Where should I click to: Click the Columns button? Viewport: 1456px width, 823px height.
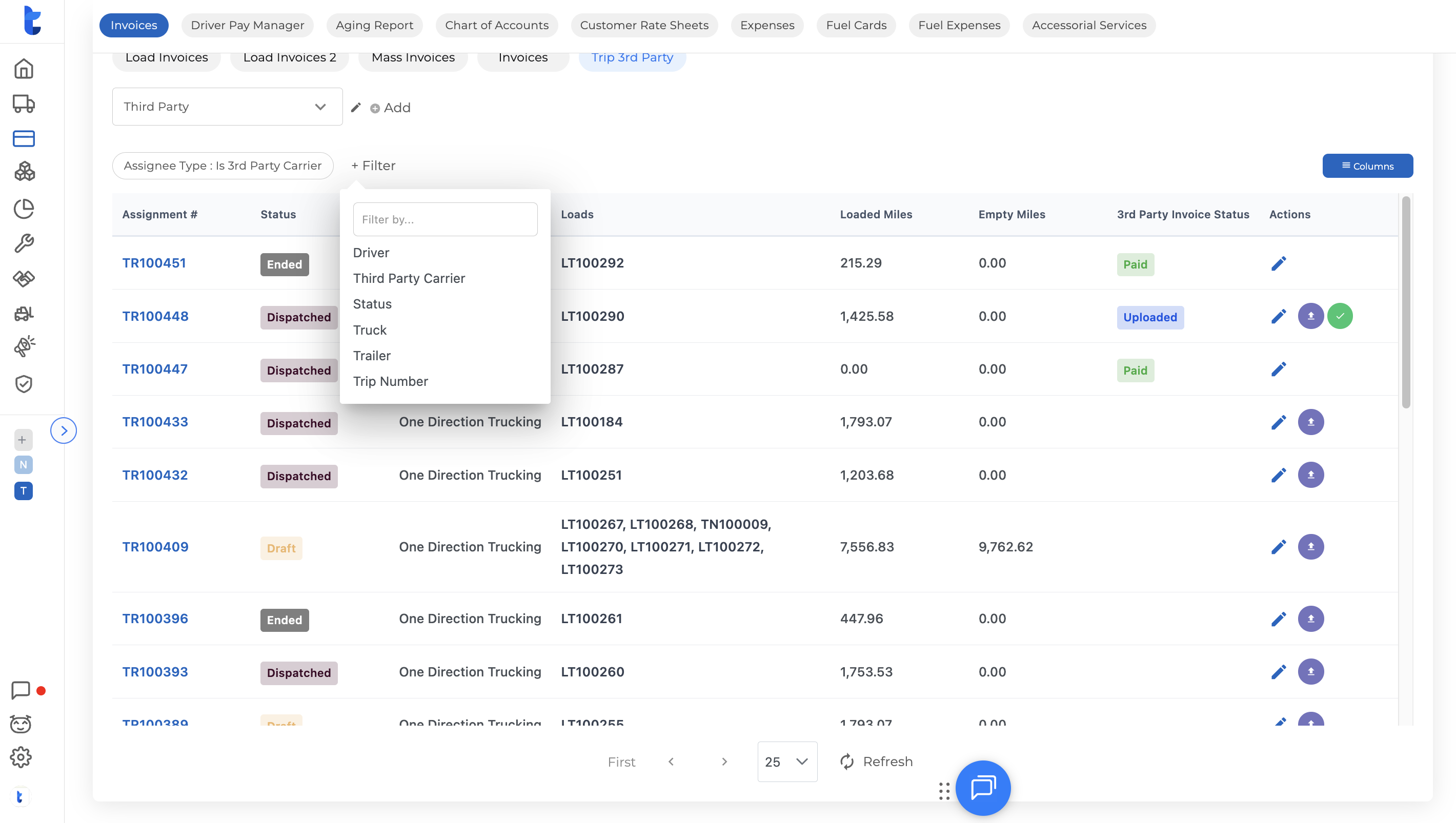tap(1367, 166)
